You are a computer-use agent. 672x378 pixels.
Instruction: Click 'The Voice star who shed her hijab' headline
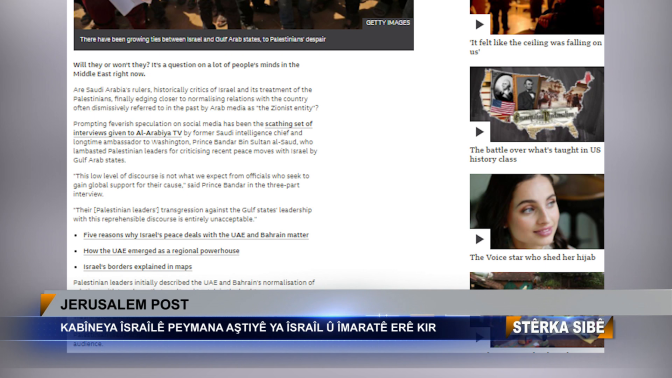[x=532, y=257]
